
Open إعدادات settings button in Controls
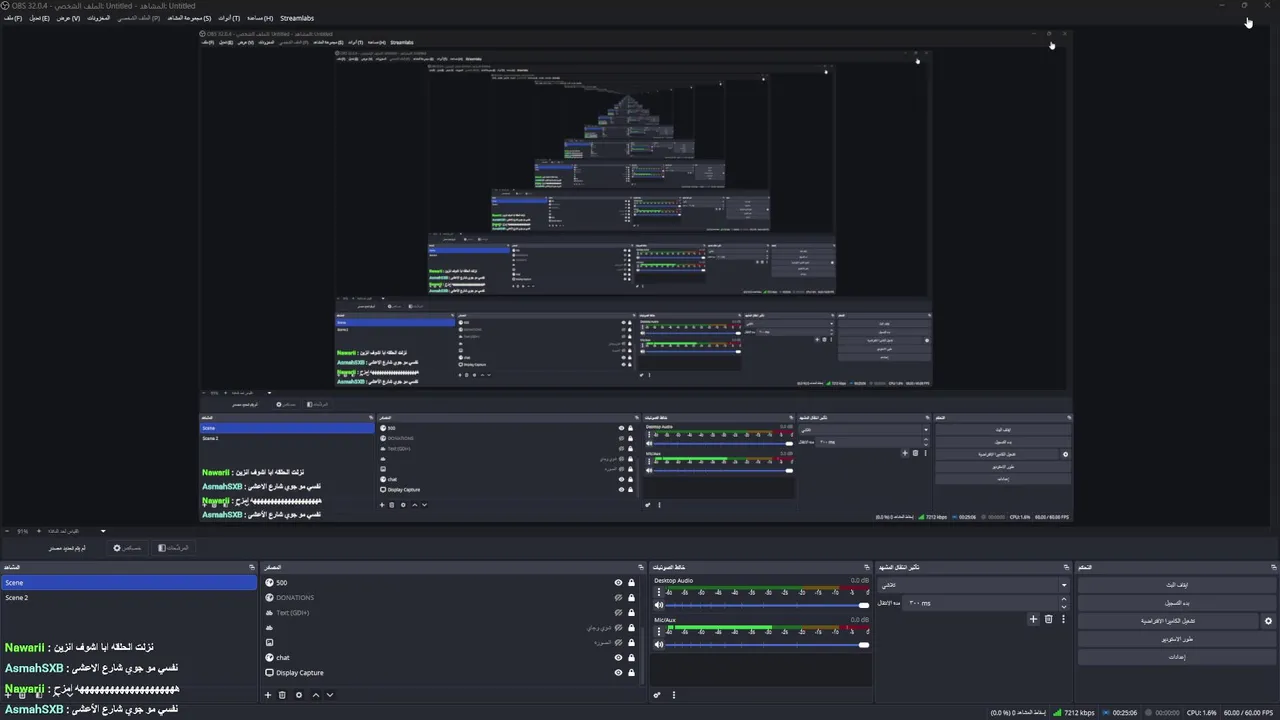(x=1177, y=657)
